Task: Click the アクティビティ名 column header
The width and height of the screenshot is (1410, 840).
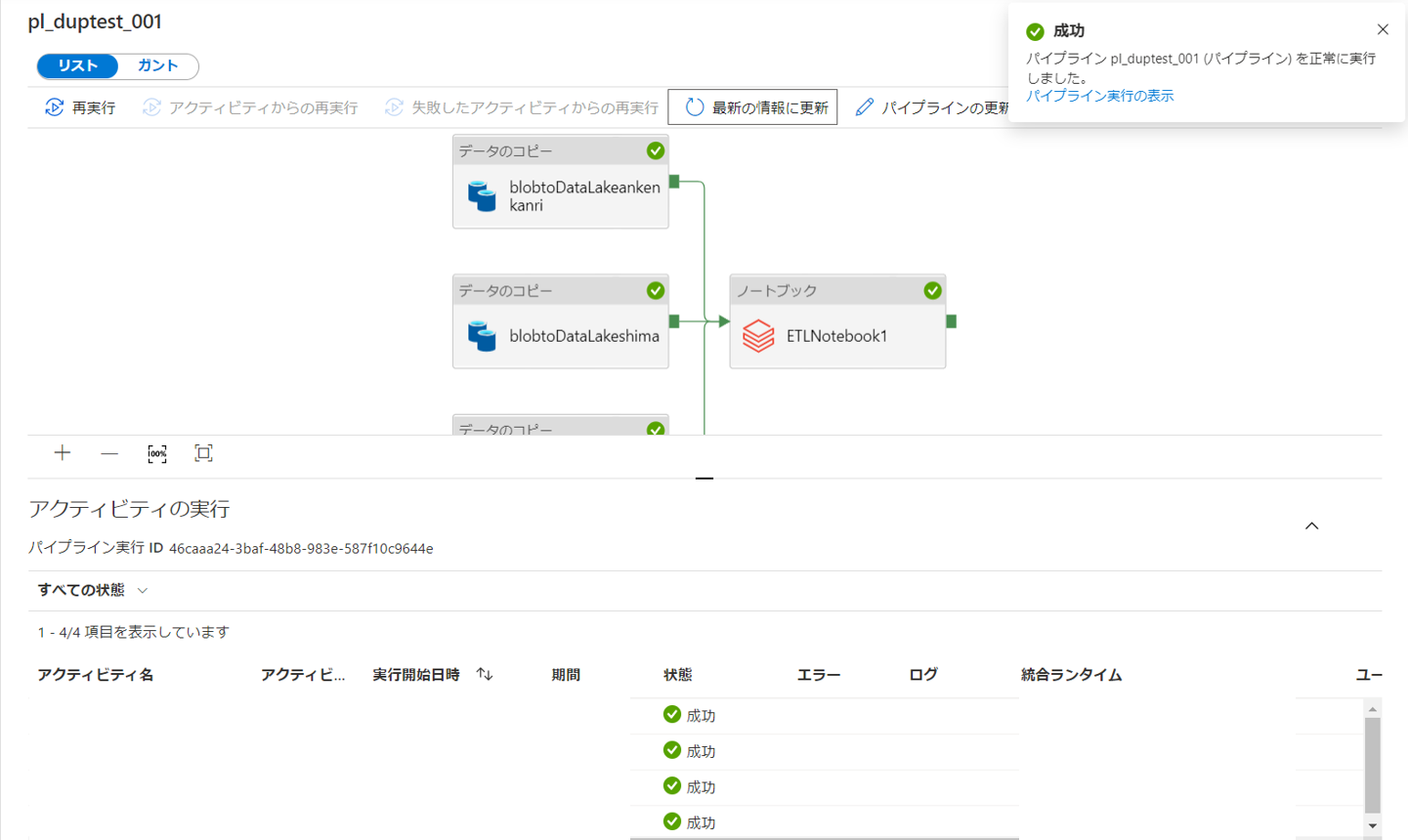Action: [x=96, y=675]
